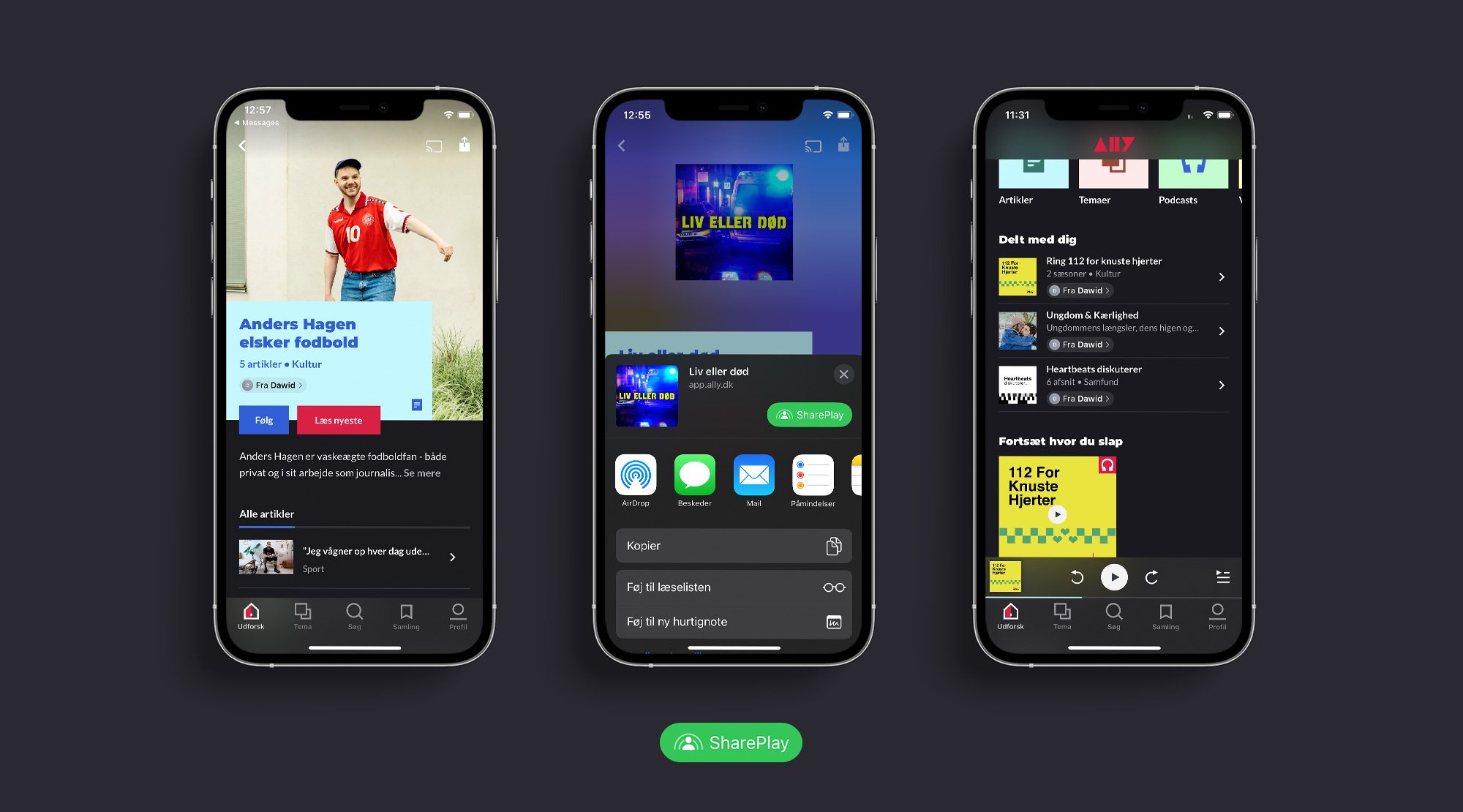Tap the Søg tab icon
The width and height of the screenshot is (1463, 812).
(x=353, y=614)
